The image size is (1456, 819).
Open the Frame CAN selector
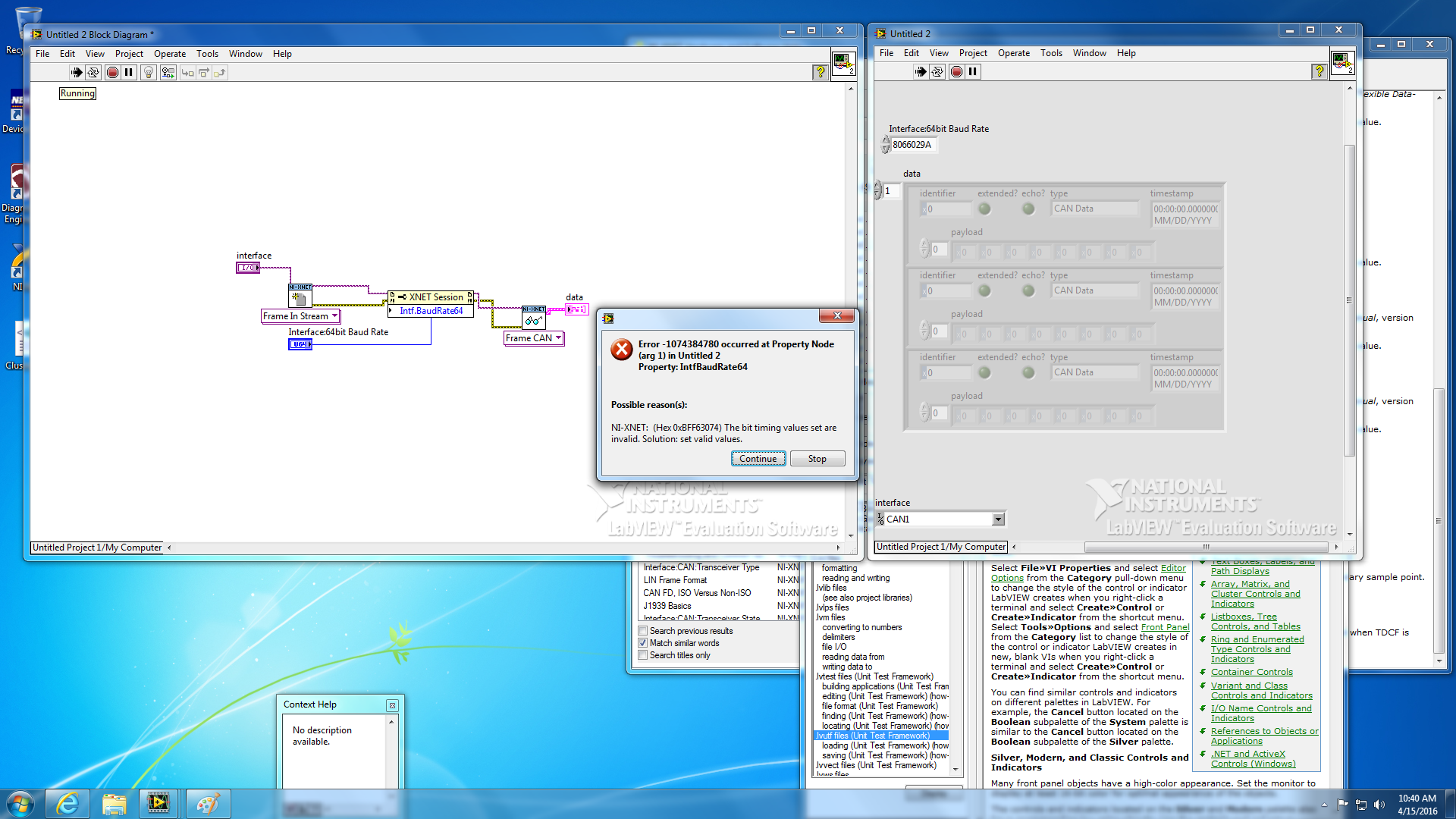pos(534,338)
